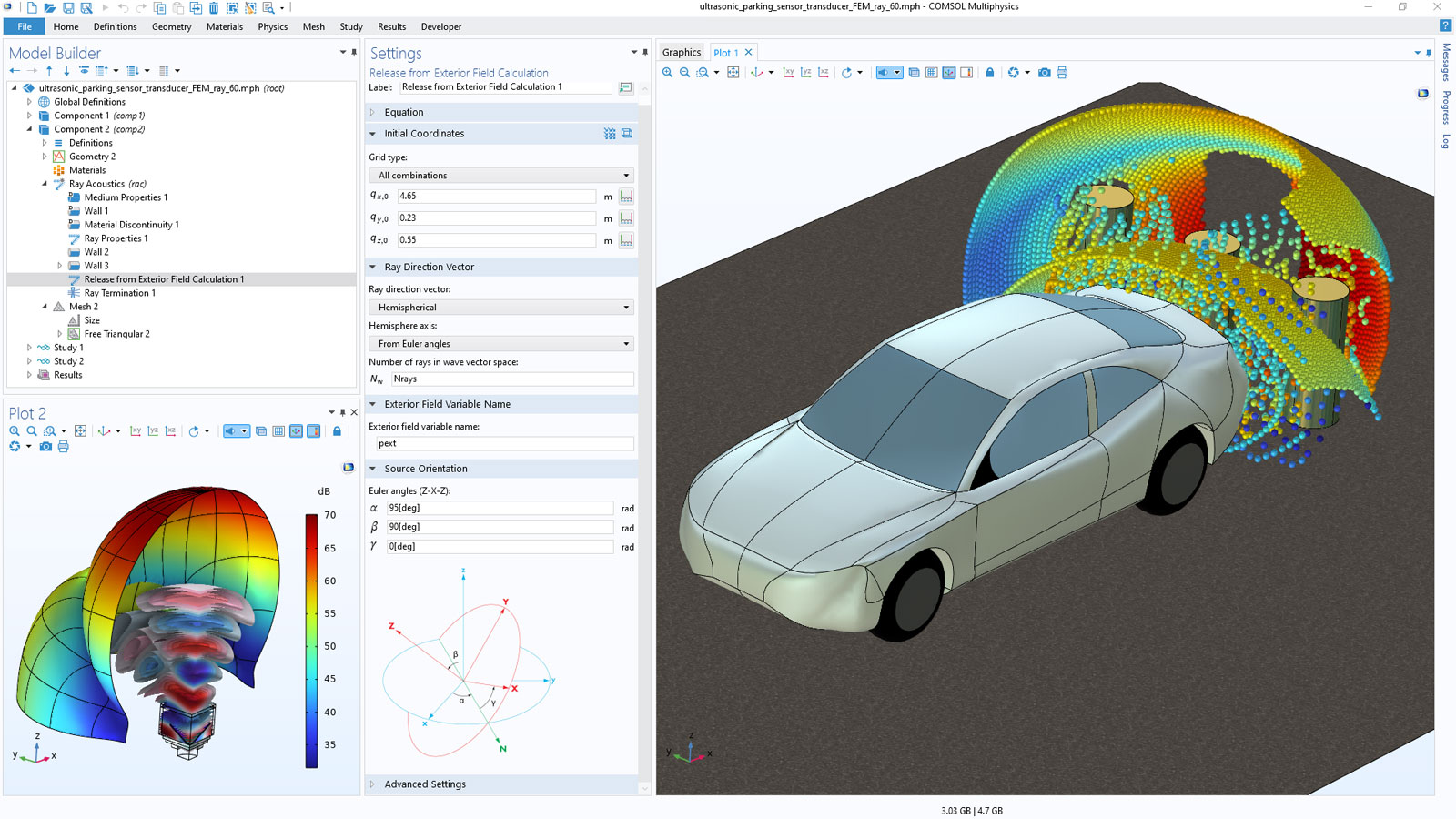Click the Save icon in quick access toolbar
This screenshot has width=1456, height=819.
[68, 8]
